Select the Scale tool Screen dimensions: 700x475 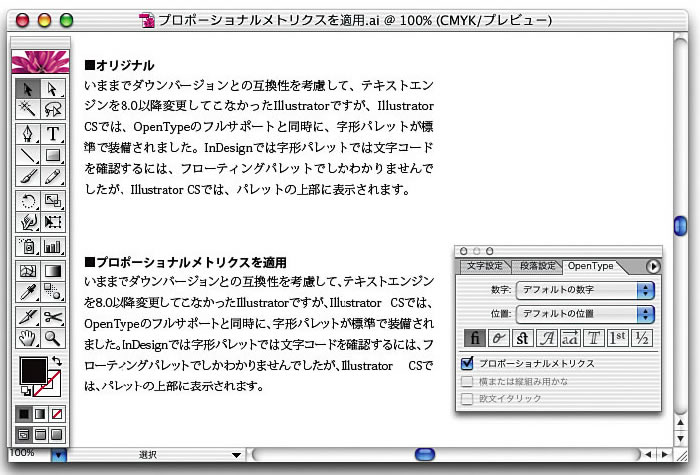point(53,201)
